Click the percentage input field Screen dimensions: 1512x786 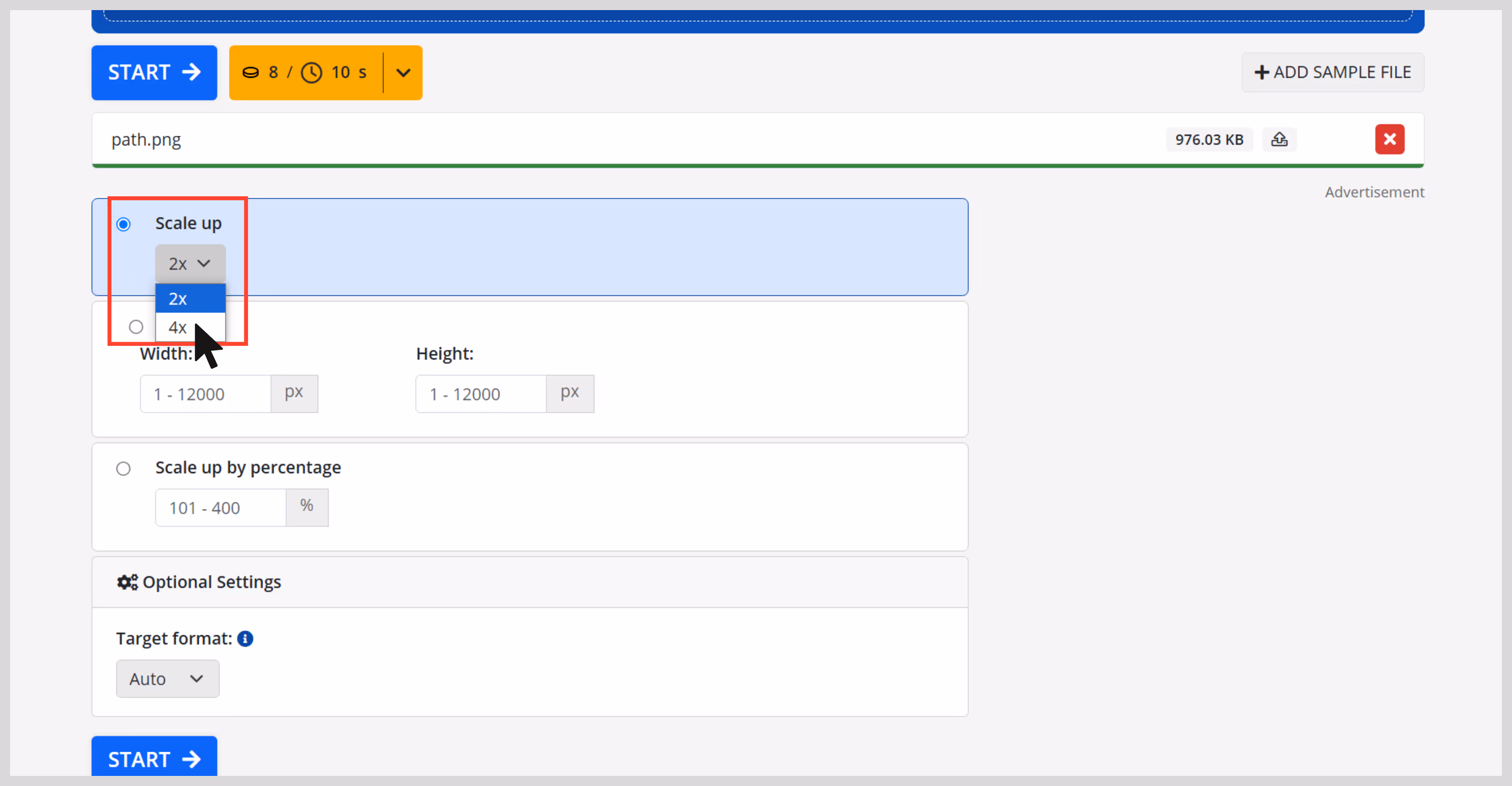221,507
